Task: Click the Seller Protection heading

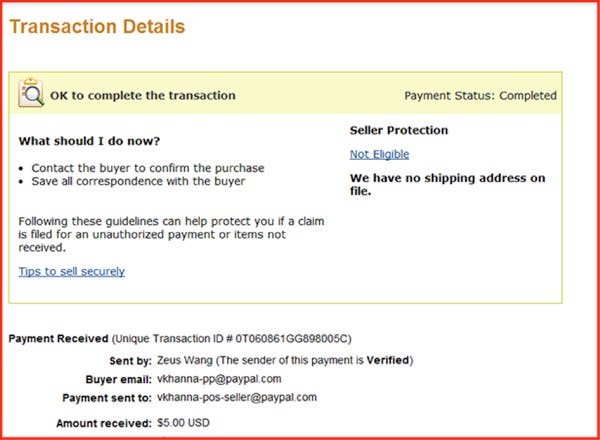Action: click(x=398, y=130)
